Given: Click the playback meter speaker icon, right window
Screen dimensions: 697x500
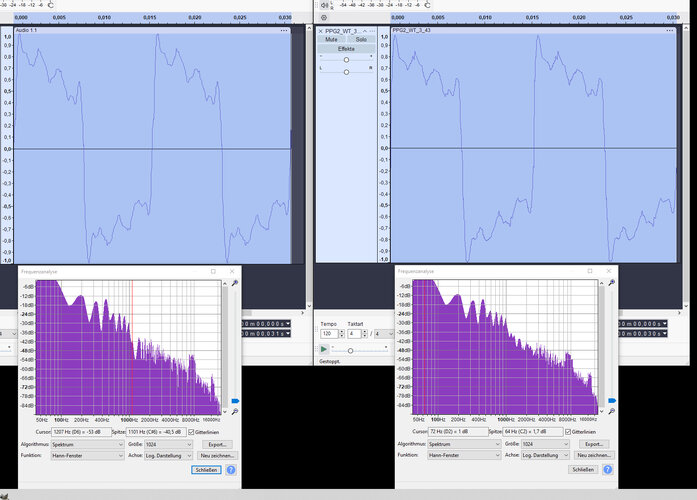Looking at the screenshot, I should (x=324, y=5).
